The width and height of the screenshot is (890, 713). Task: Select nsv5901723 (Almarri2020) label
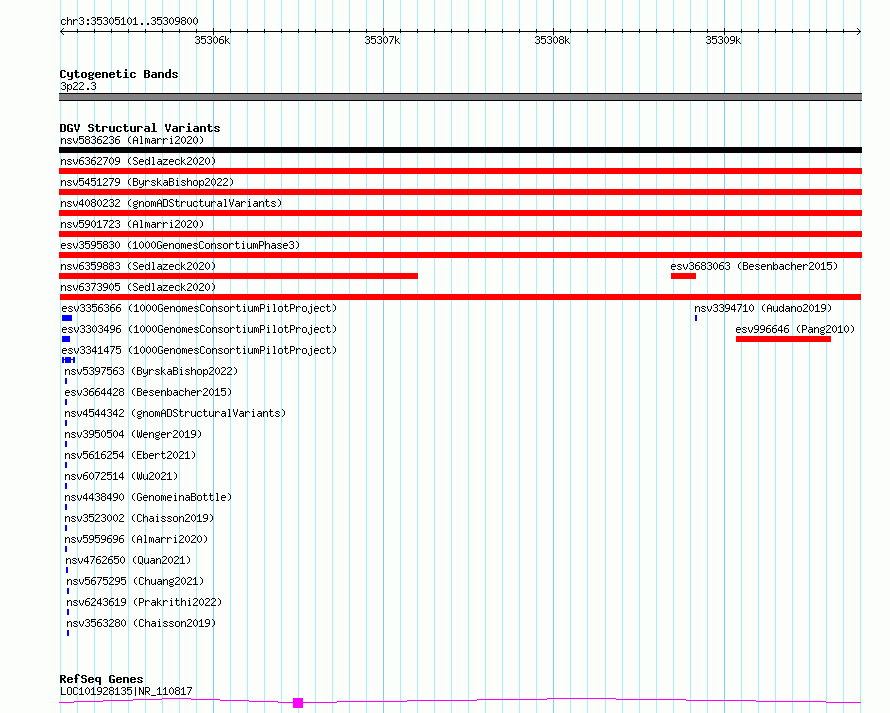tap(132, 224)
